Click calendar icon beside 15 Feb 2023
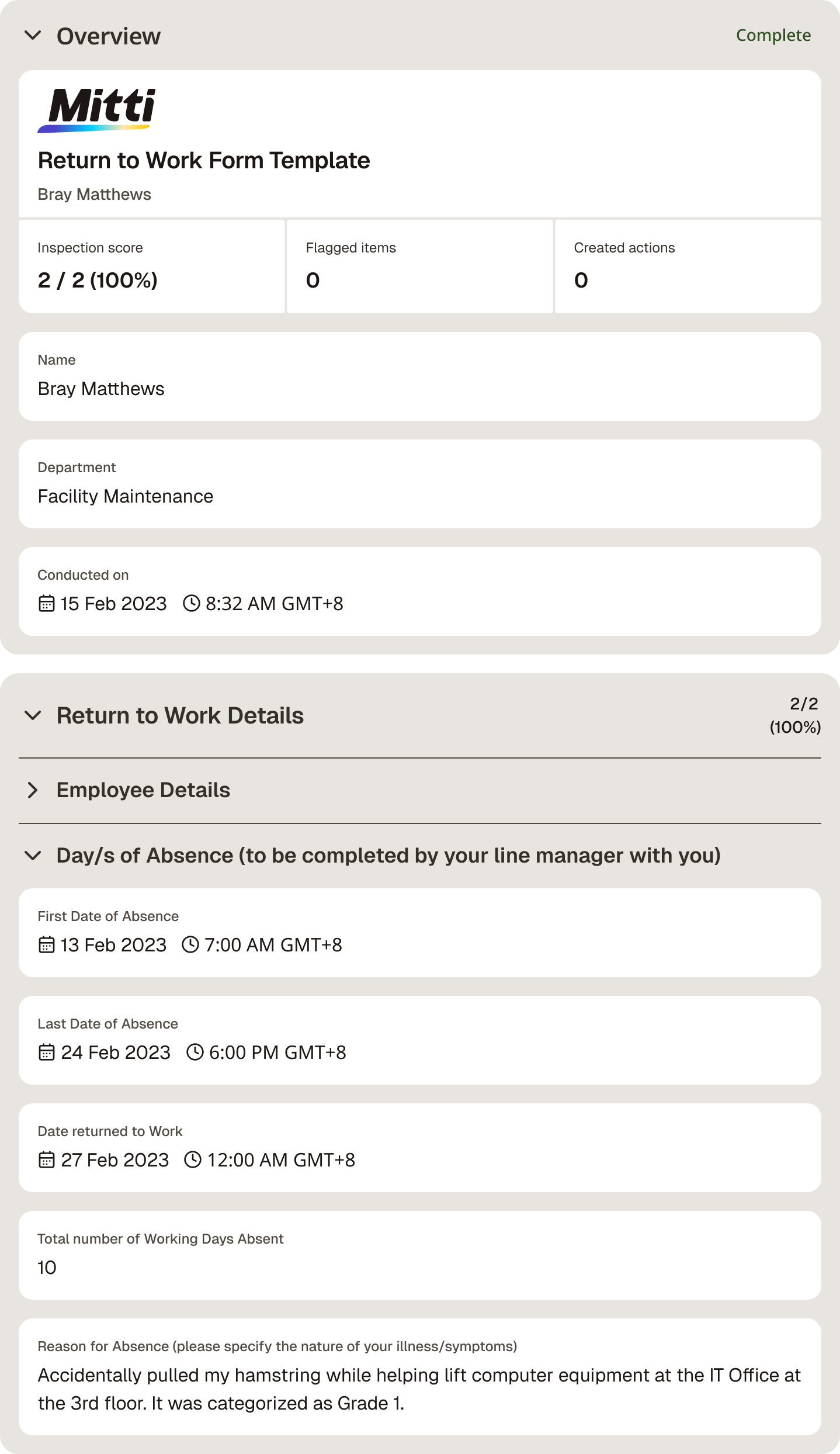This screenshot has height=1454, width=840. (x=46, y=603)
